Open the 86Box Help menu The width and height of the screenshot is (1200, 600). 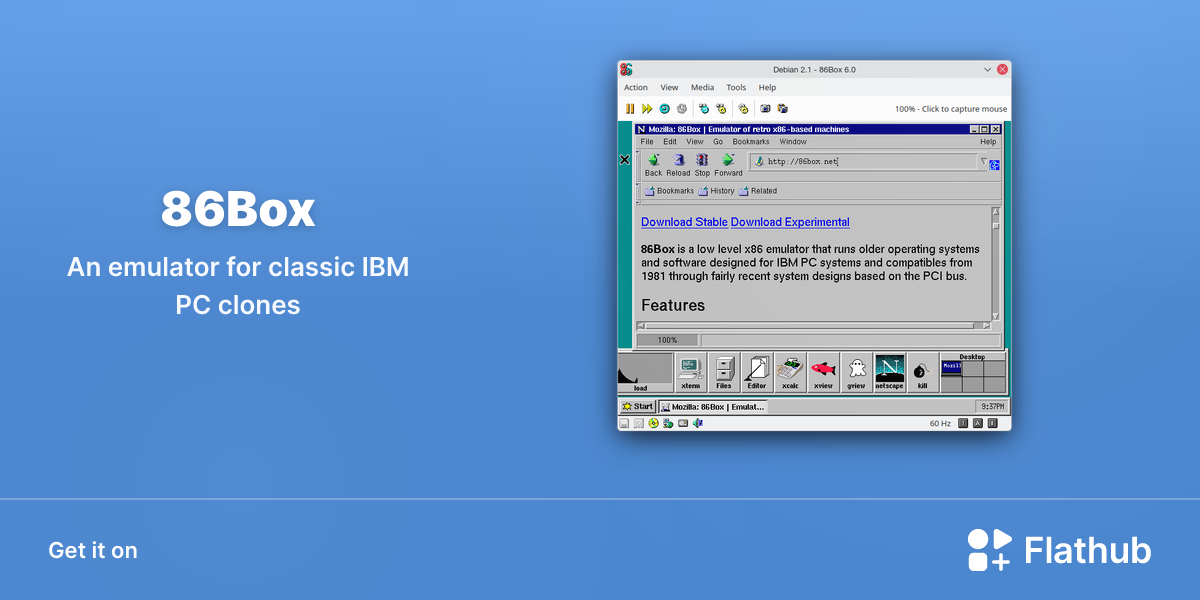pos(767,88)
